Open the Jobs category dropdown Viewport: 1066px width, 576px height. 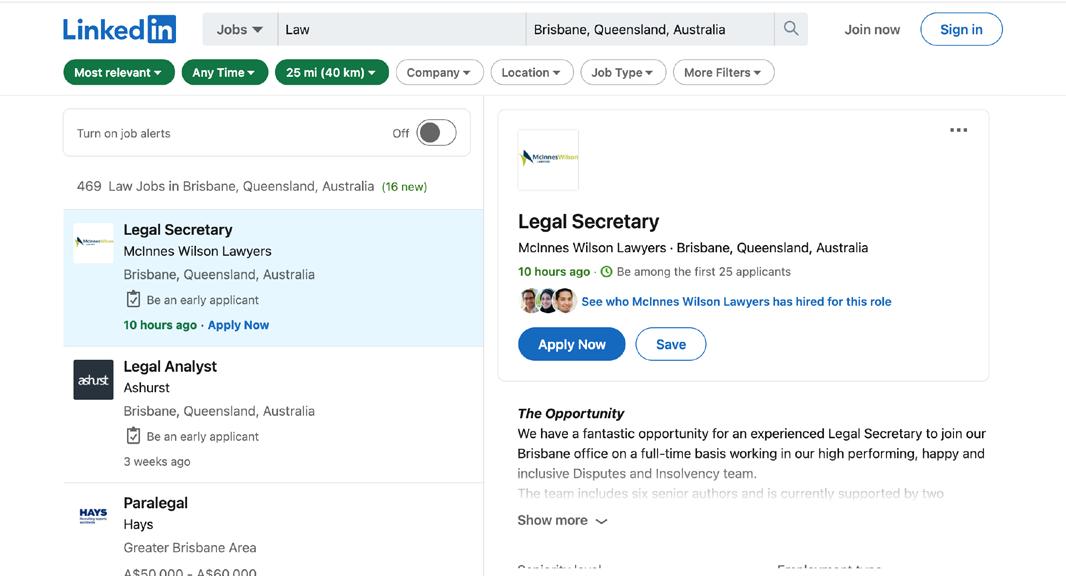coord(240,30)
